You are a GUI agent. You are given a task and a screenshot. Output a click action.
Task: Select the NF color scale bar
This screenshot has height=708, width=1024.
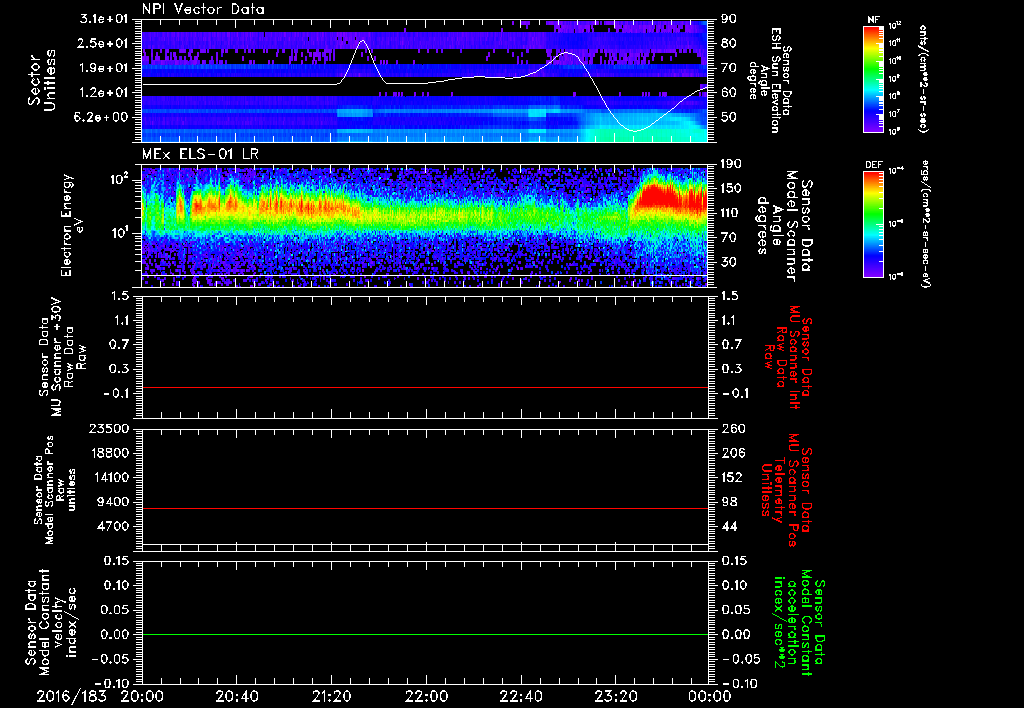tap(874, 78)
